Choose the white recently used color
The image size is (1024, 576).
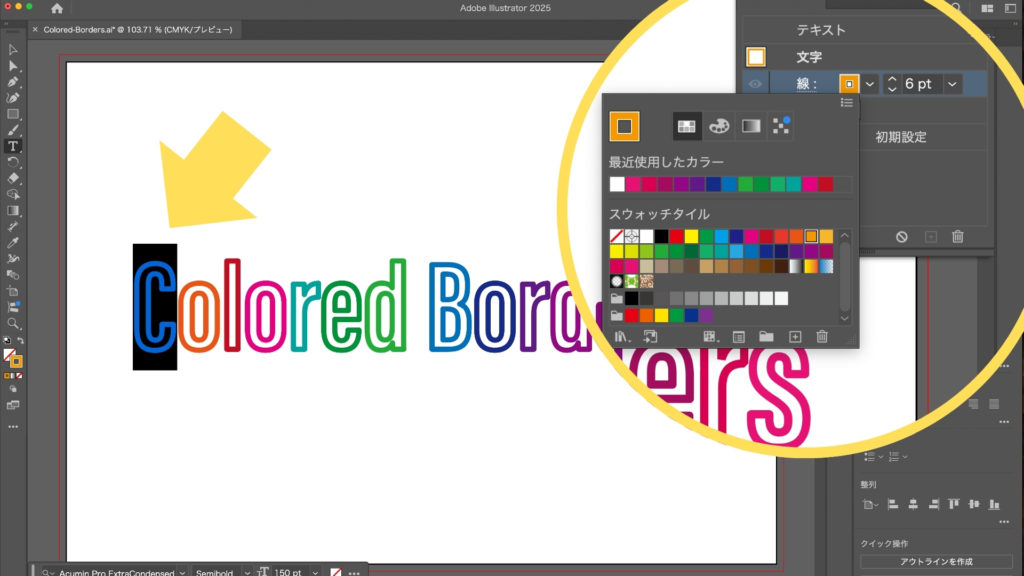[x=617, y=184]
